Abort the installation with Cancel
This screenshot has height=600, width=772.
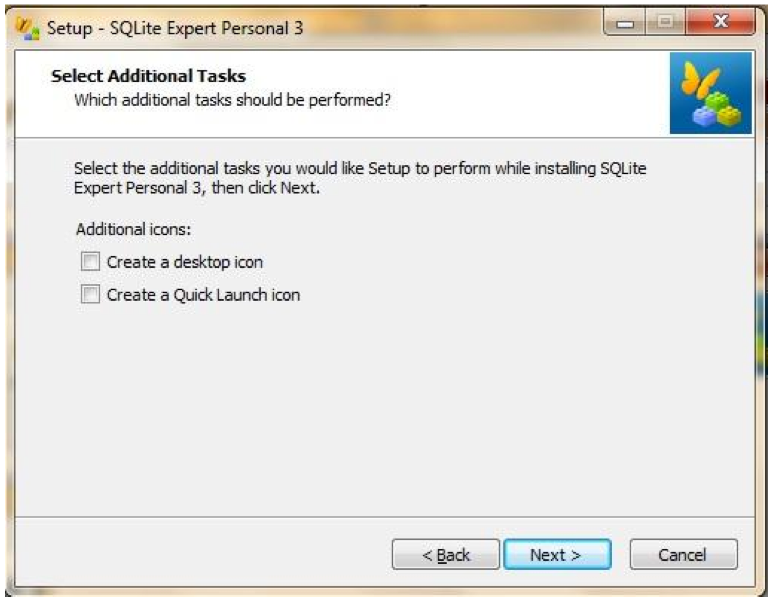click(x=683, y=555)
